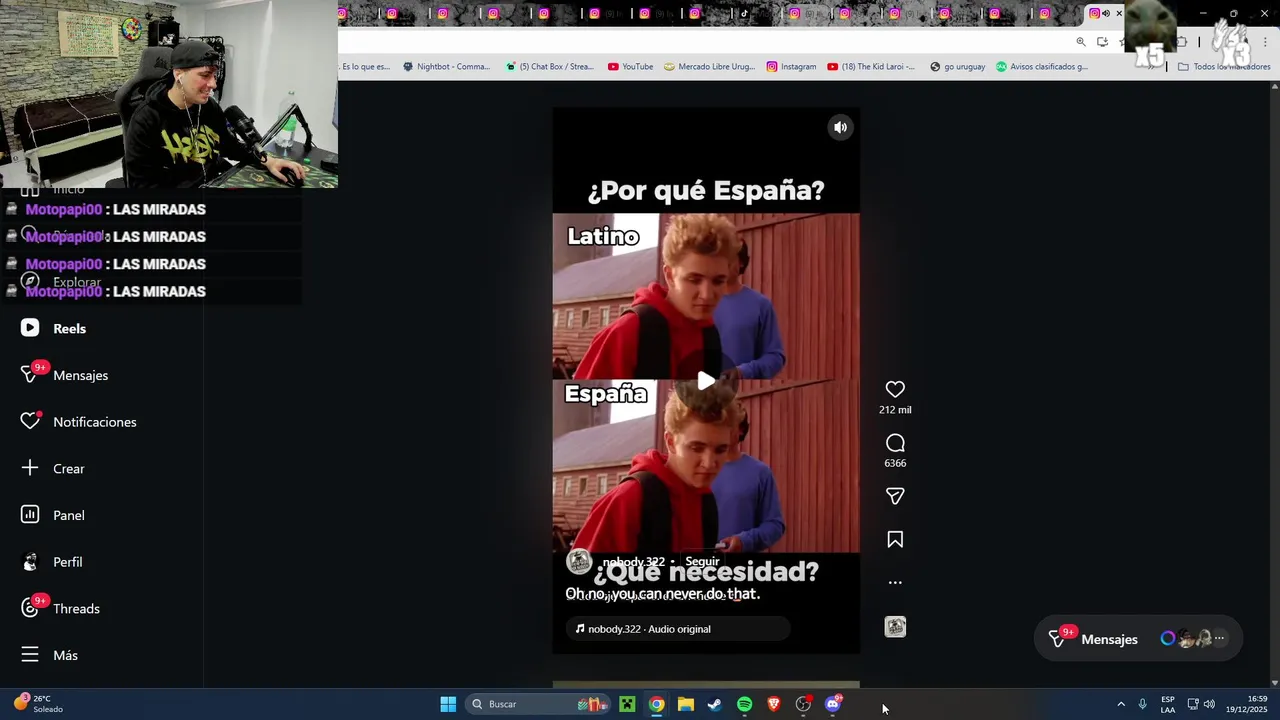Share the reel with send icon
This screenshot has height=720, width=1280.
895,496
